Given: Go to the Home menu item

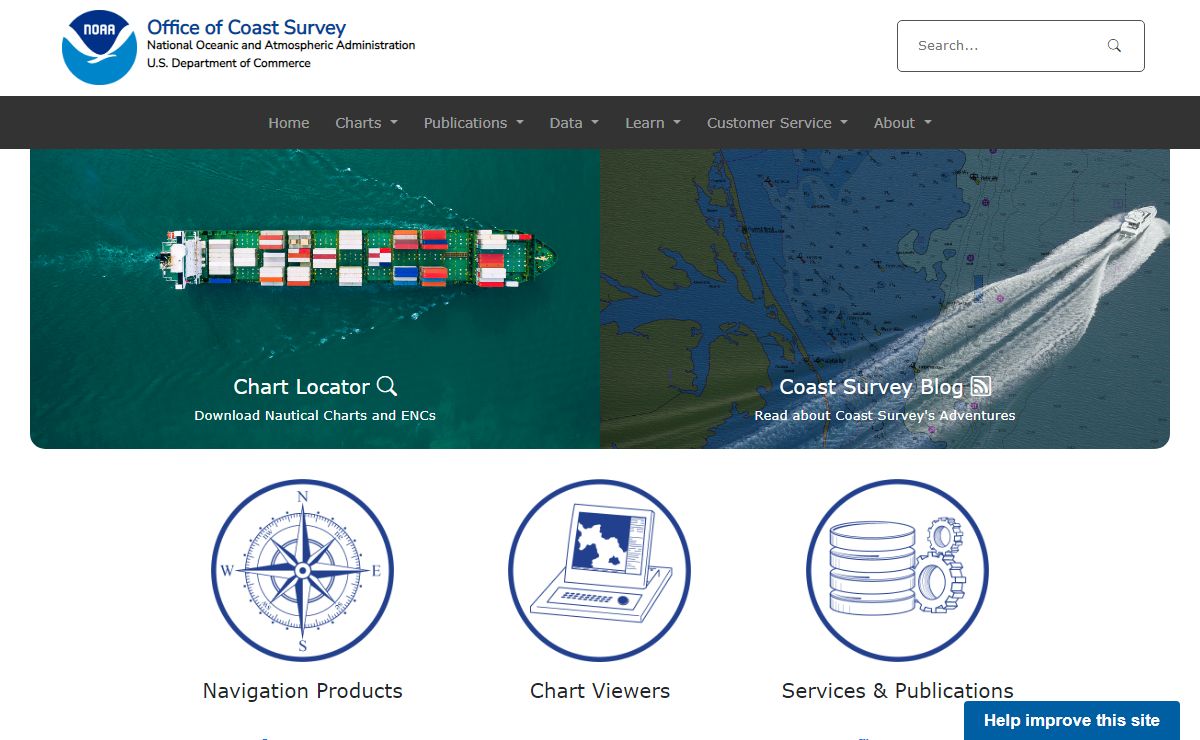Looking at the screenshot, I should (289, 123).
